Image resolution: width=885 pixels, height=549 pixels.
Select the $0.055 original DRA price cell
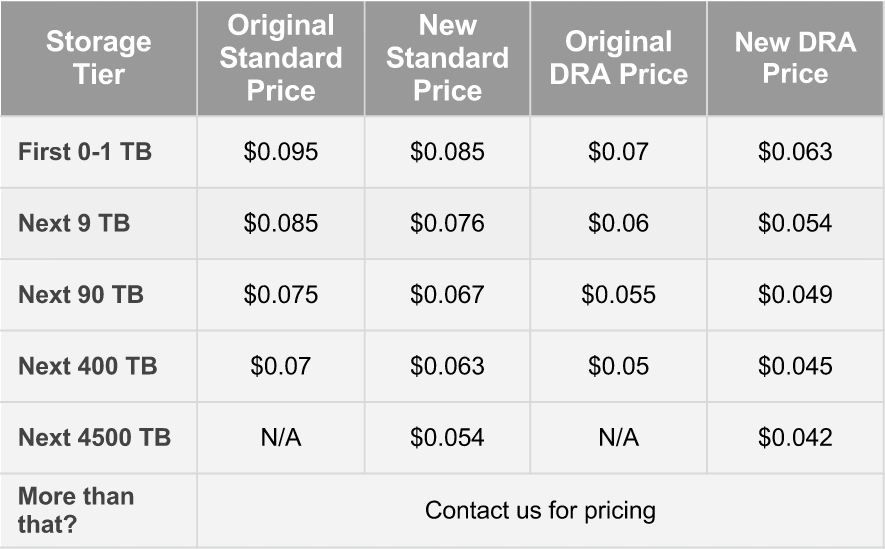point(618,295)
